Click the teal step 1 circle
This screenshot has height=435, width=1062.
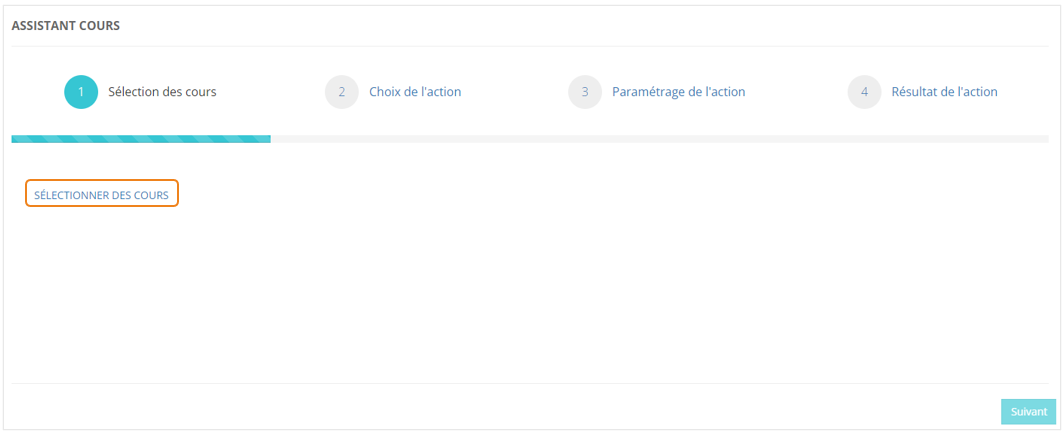[81, 92]
